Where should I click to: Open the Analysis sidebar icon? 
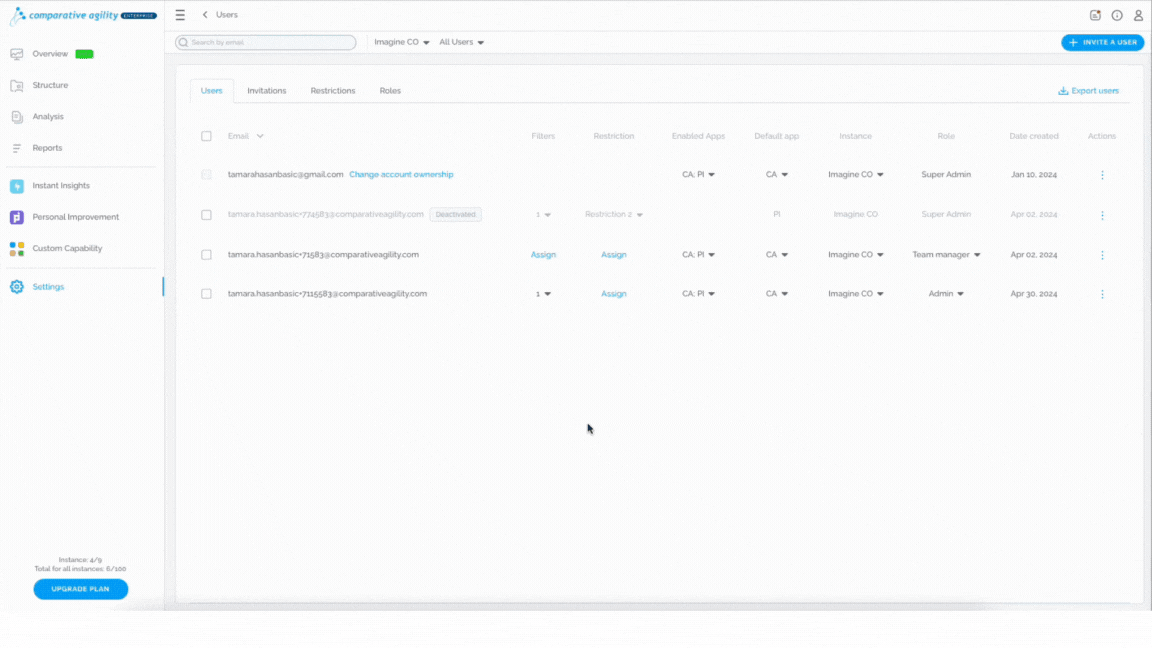point(17,117)
